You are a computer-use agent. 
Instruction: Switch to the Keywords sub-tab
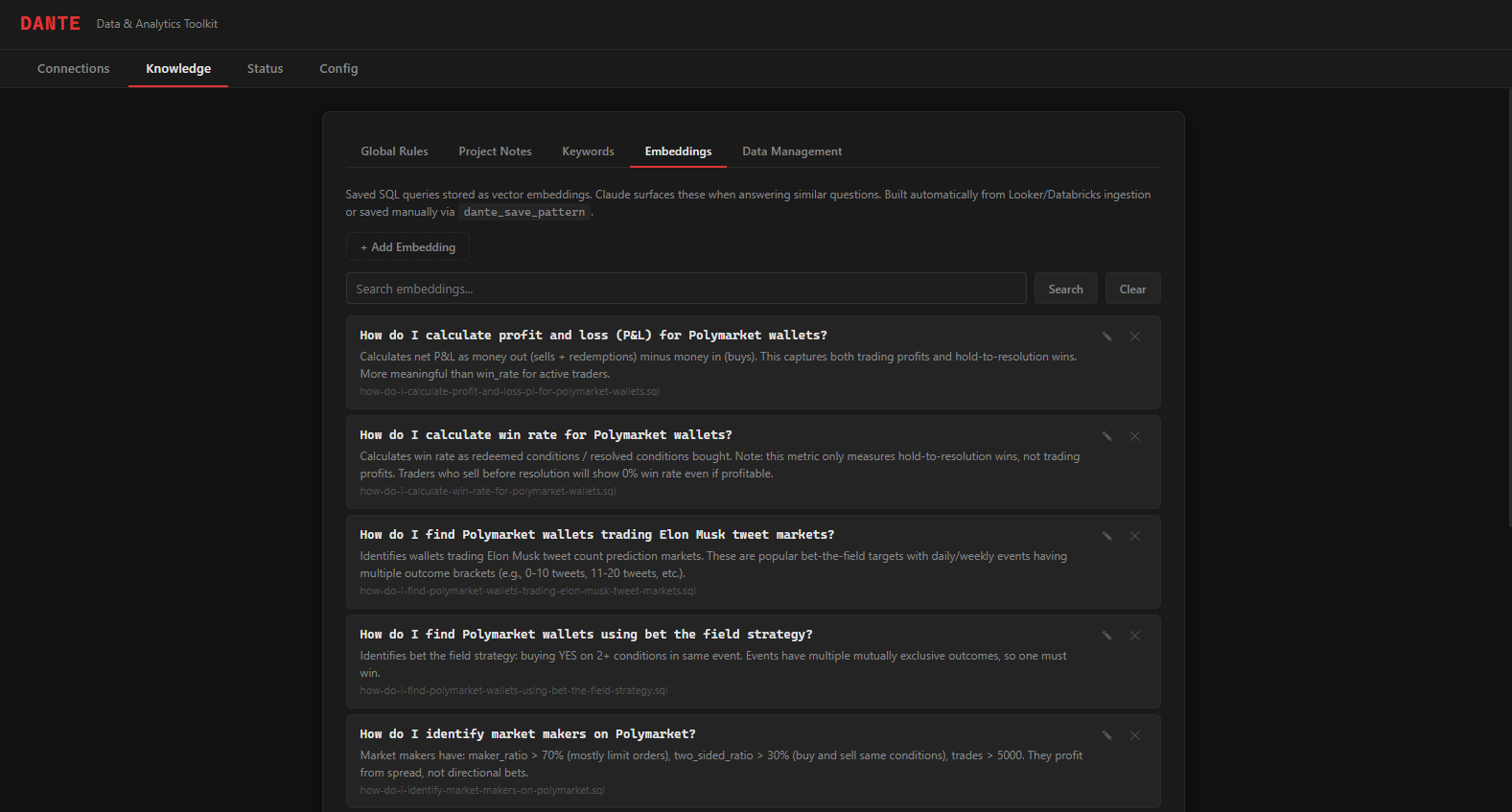pos(588,151)
